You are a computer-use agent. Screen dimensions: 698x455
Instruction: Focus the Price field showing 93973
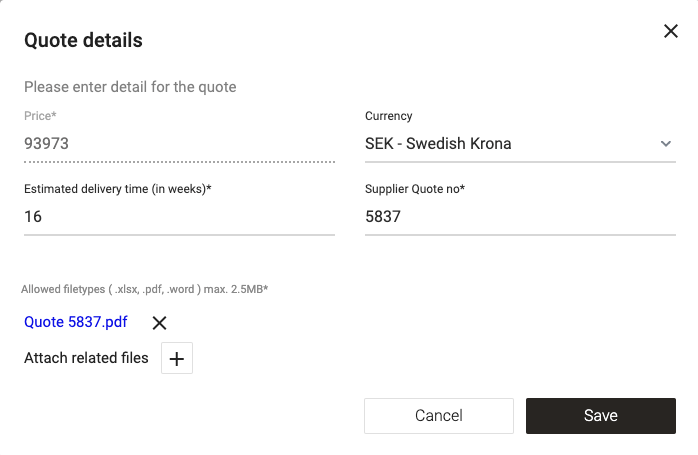click(x=179, y=144)
